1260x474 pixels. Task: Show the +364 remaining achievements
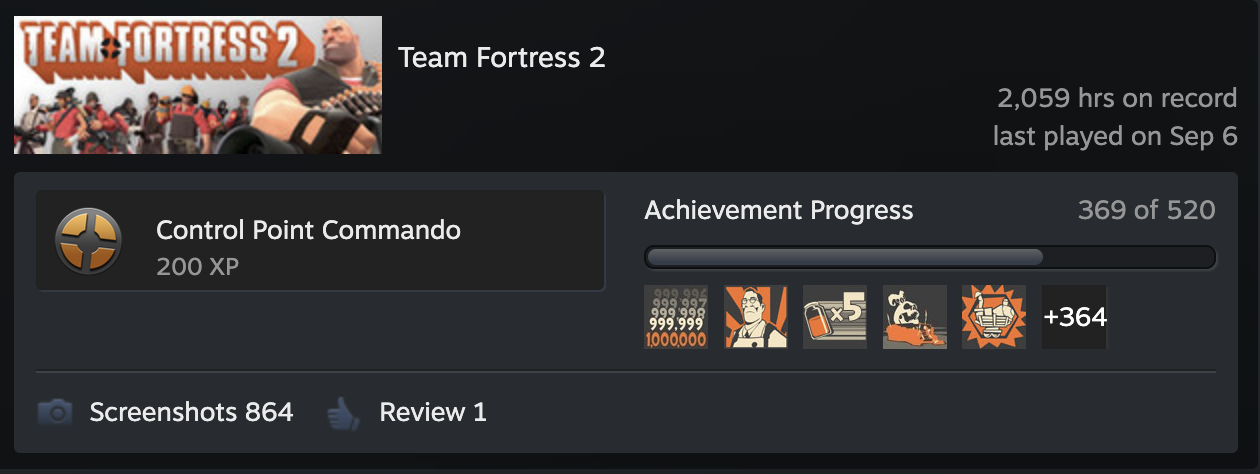point(1074,317)
